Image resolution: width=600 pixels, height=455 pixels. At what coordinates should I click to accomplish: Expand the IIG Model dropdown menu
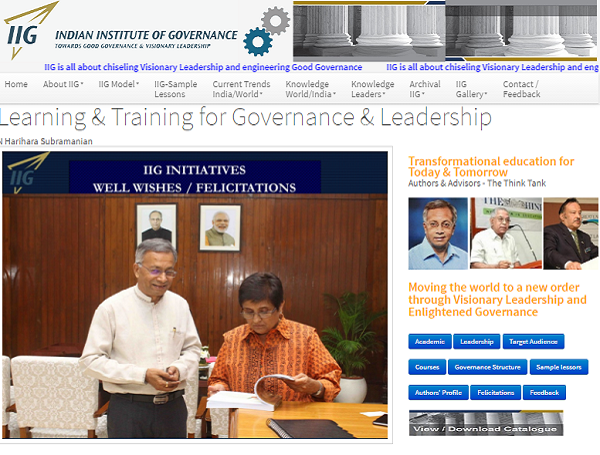pos(119,84)
